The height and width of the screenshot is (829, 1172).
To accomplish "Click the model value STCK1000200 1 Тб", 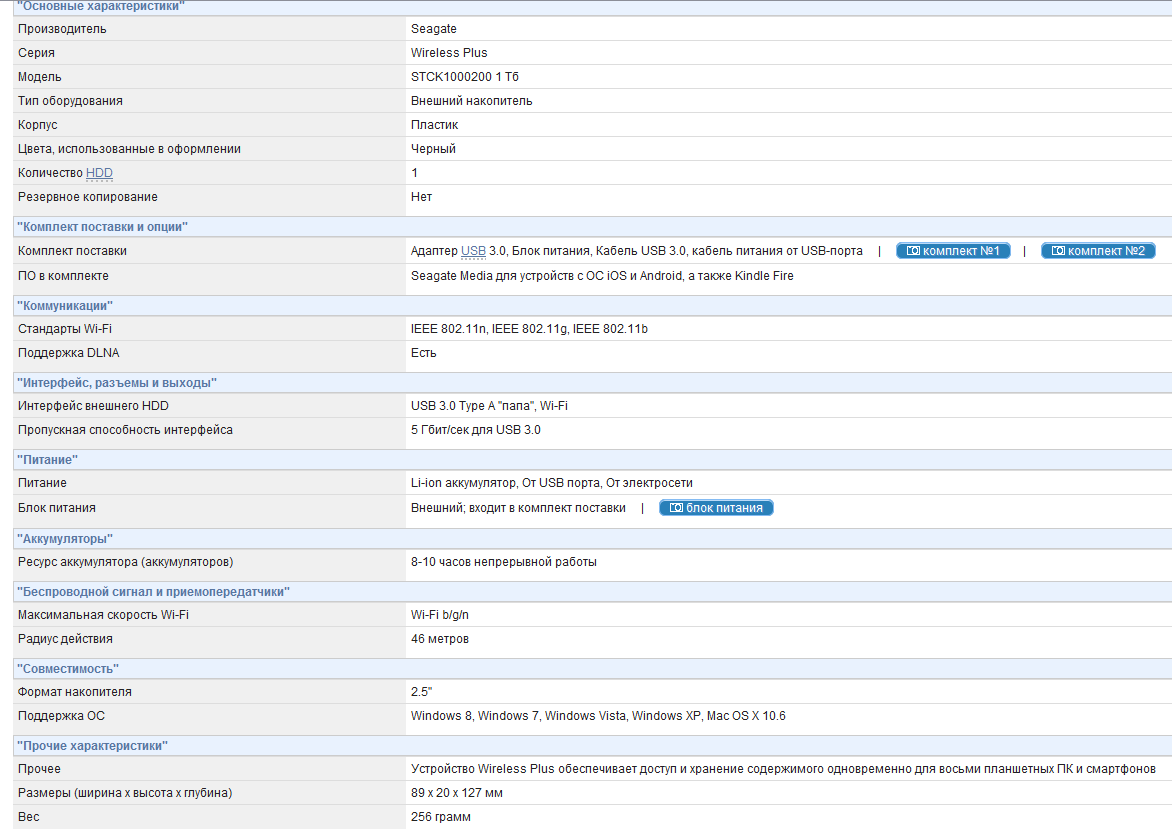I will click(464, 77).
